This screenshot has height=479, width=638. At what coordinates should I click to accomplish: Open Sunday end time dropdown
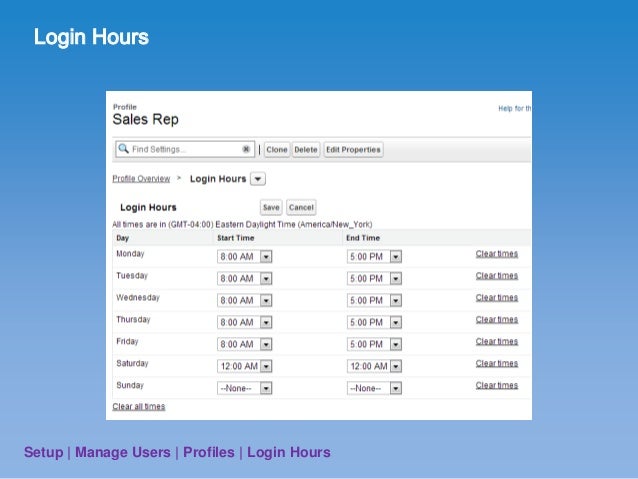pos(374,388)
